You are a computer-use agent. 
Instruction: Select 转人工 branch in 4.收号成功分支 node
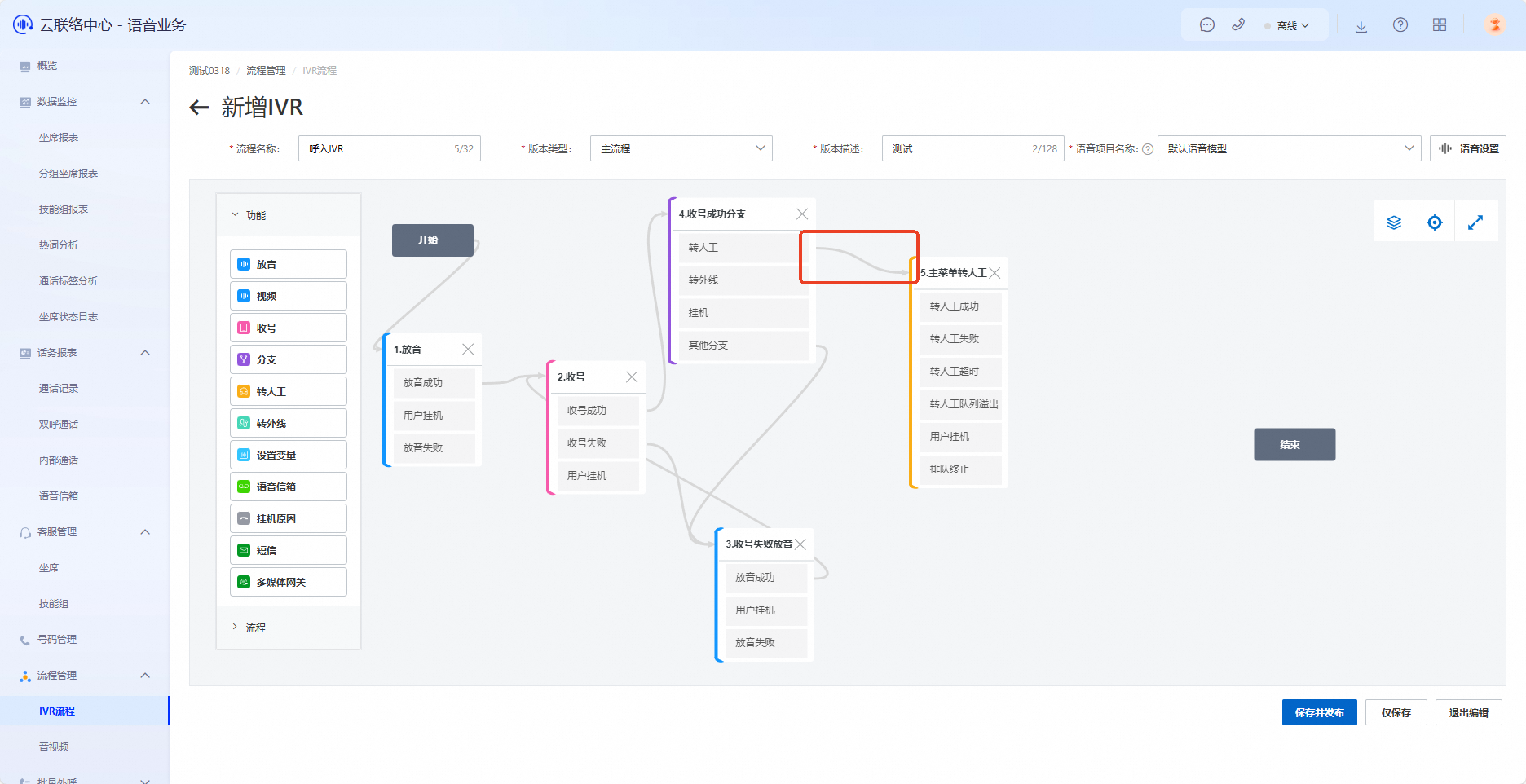pos(744,248)
